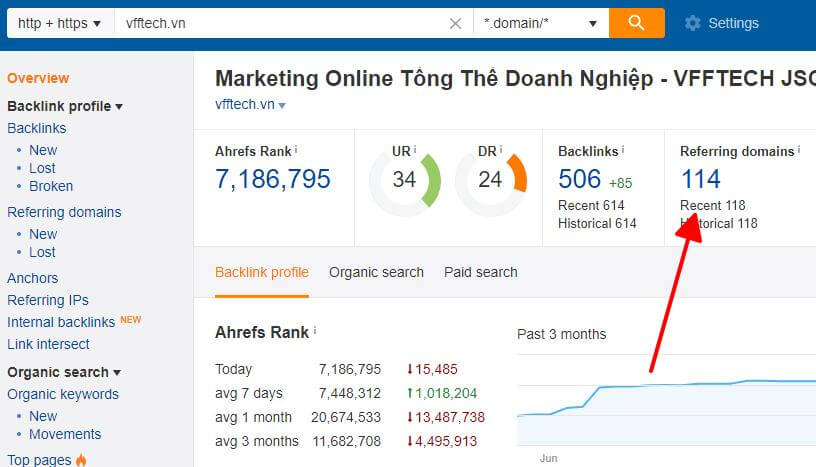The height and width of the screenshot is (467, 816).
Task: Click the info icon beside Ahrefs Rank heading
Action: coord(296,150)
